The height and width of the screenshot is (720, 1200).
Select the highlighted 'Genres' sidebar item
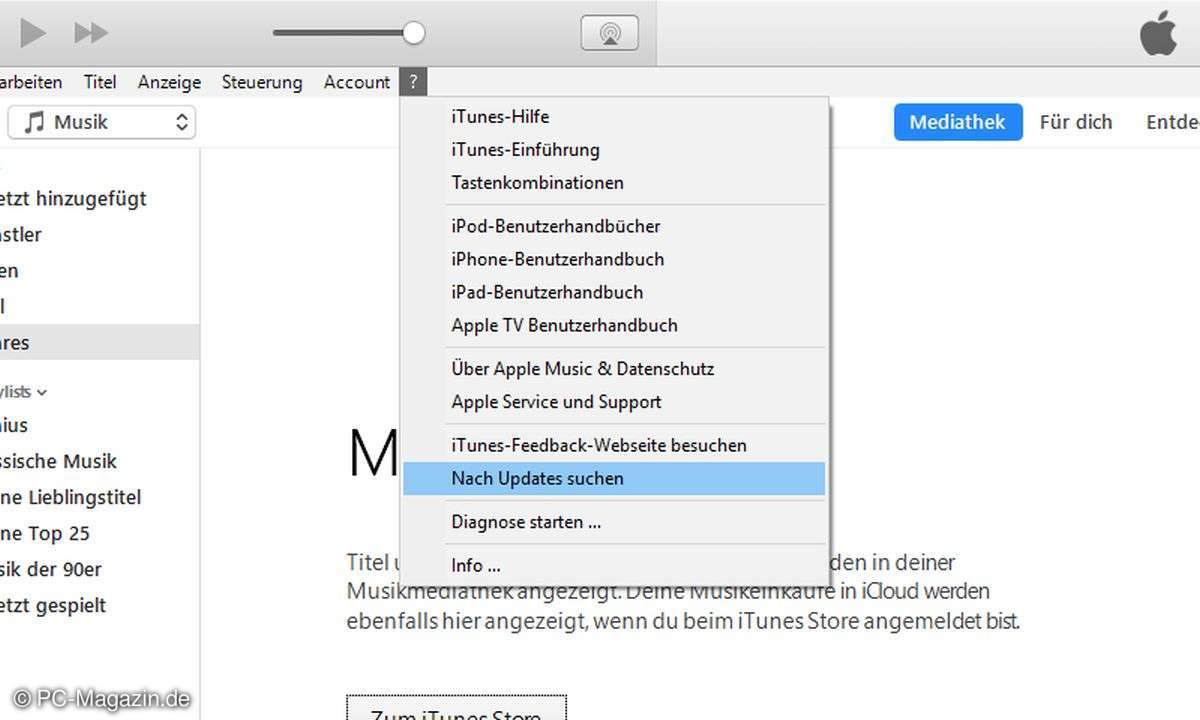[99, 343]
